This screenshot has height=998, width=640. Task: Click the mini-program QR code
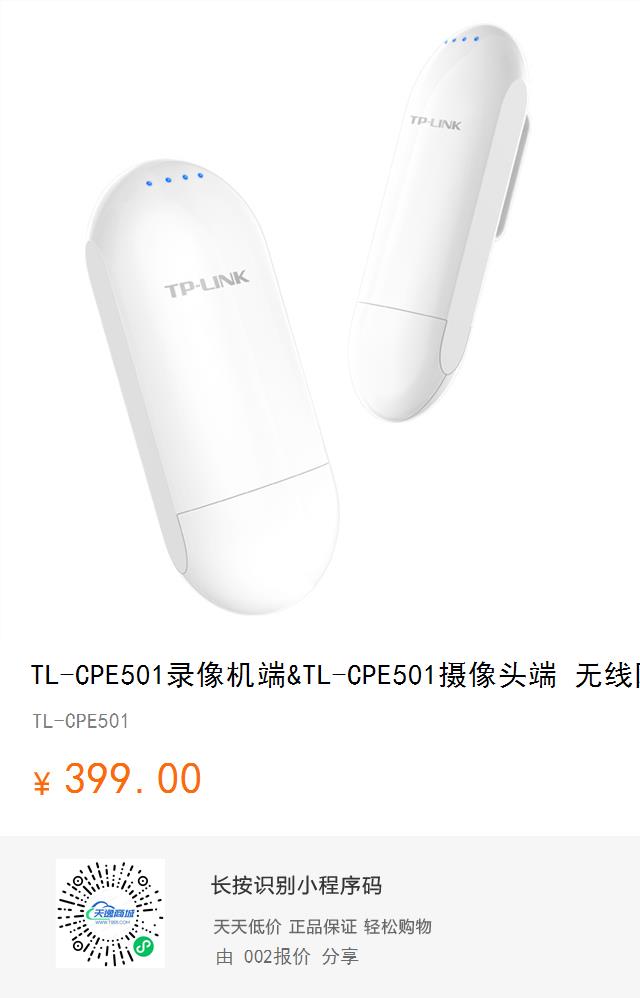tap(110, 913)
